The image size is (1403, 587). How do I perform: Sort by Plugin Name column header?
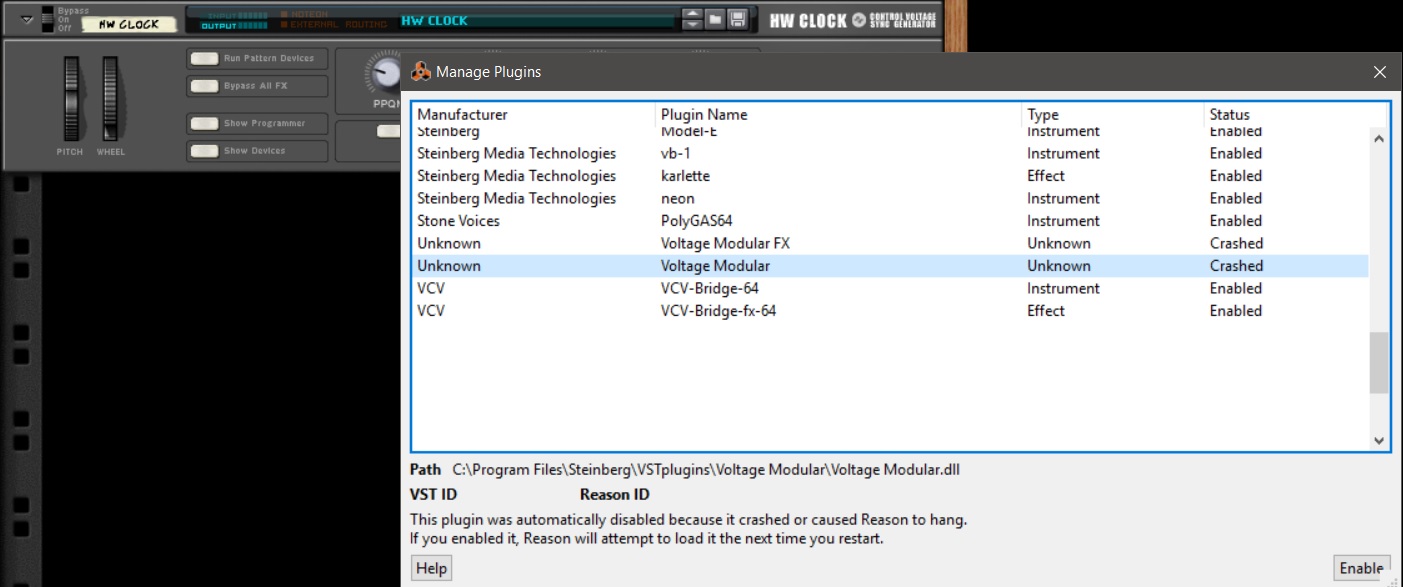click(x=840, y=114)
